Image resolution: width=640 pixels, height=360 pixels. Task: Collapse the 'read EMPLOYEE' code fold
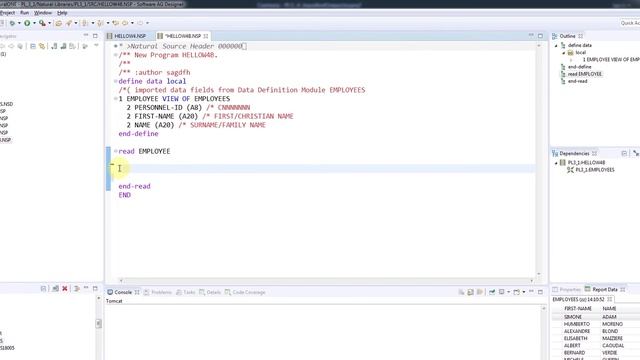click(116, 151)
